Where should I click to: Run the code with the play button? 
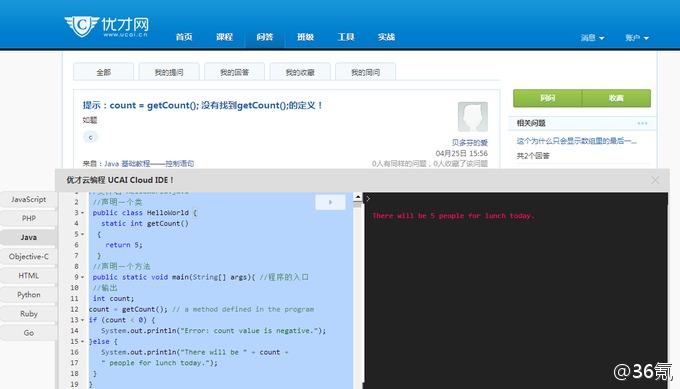click(x=330, y=202)
